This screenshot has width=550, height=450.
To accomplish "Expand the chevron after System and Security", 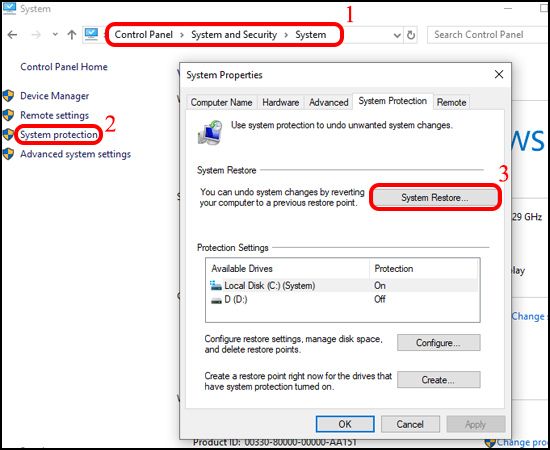I will 286,35.
